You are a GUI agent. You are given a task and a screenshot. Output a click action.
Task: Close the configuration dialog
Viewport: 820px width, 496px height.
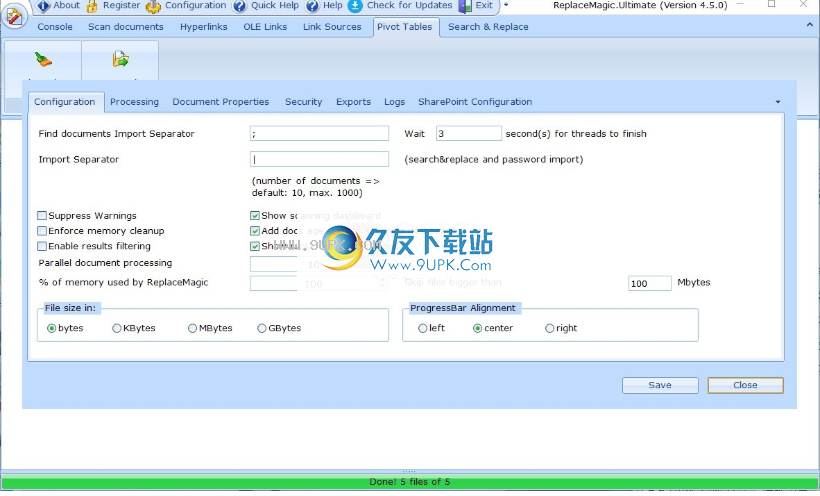(745, 385)
